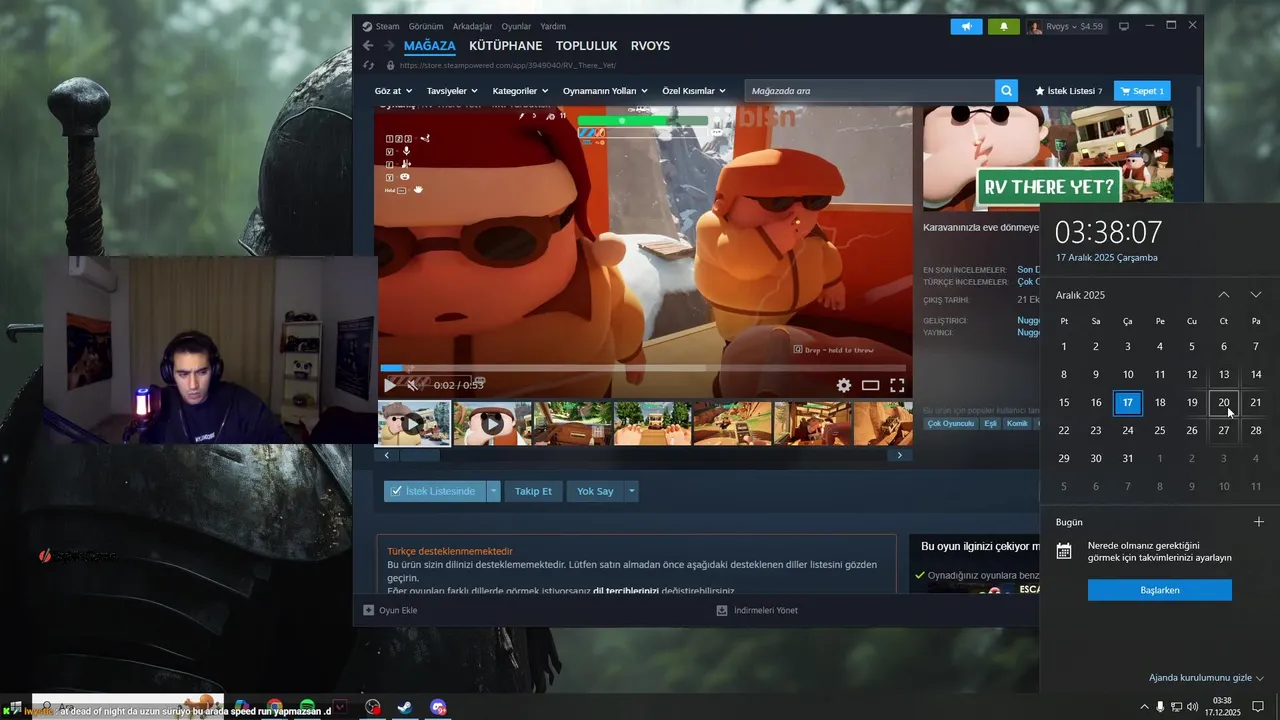Click the Steam forward navigation arrow
Image resolution: width=1280 pixels, height=720 pixels.
click(x=388, y=46)
